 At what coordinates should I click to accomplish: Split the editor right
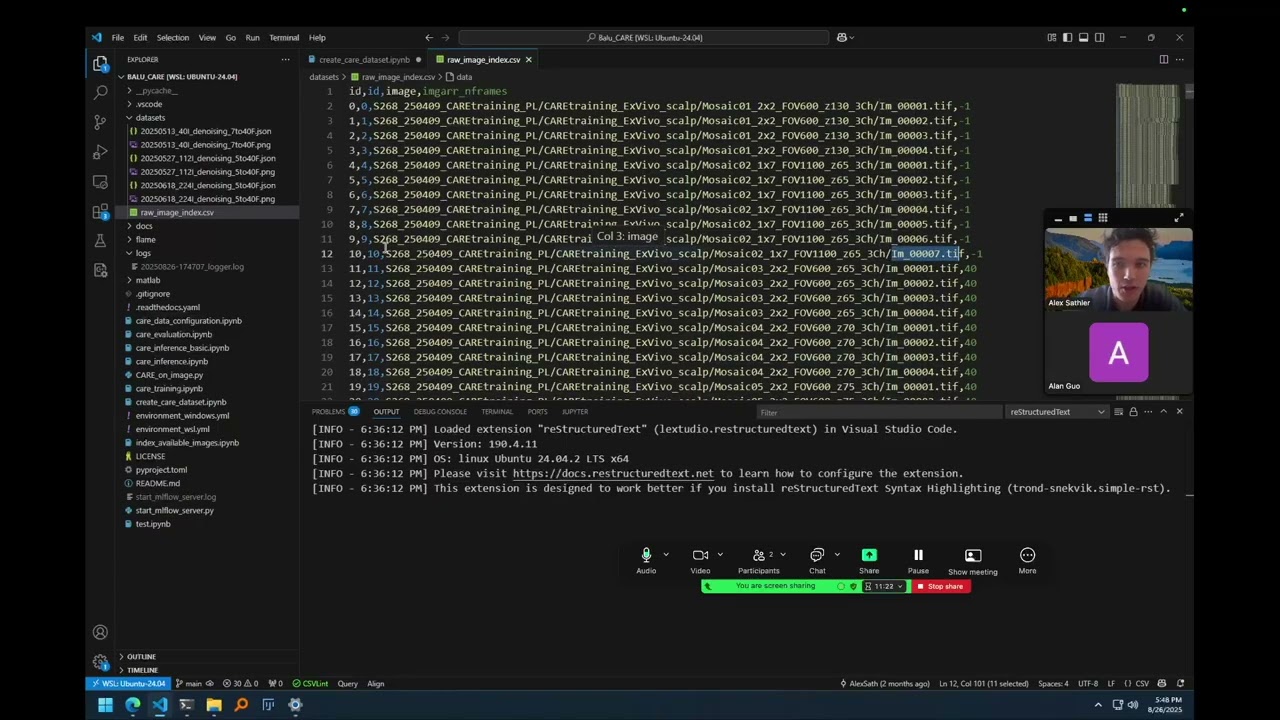(x=1164, y=60)
